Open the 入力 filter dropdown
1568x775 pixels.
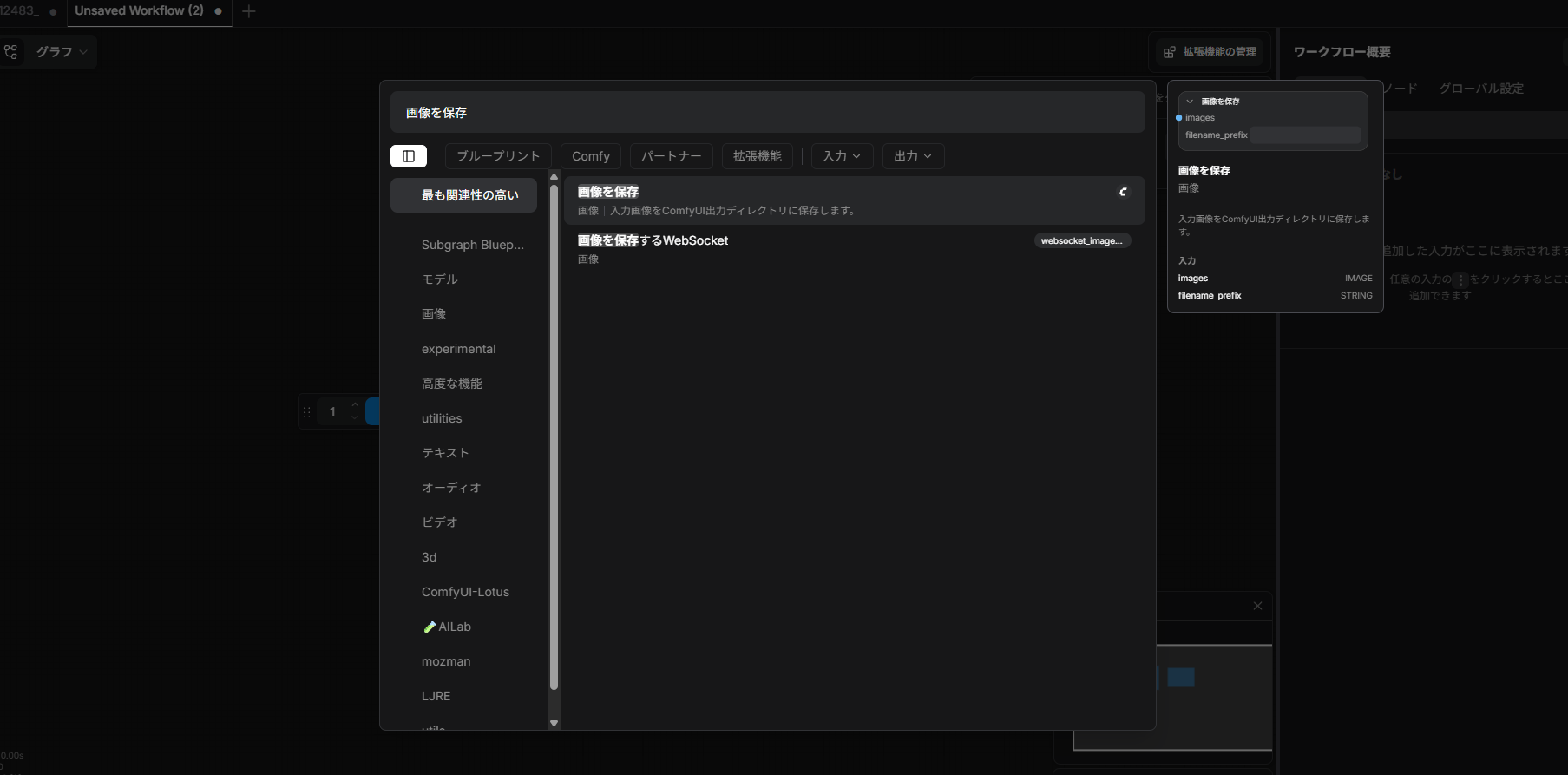pyautogui.click(x=842, y=156)
